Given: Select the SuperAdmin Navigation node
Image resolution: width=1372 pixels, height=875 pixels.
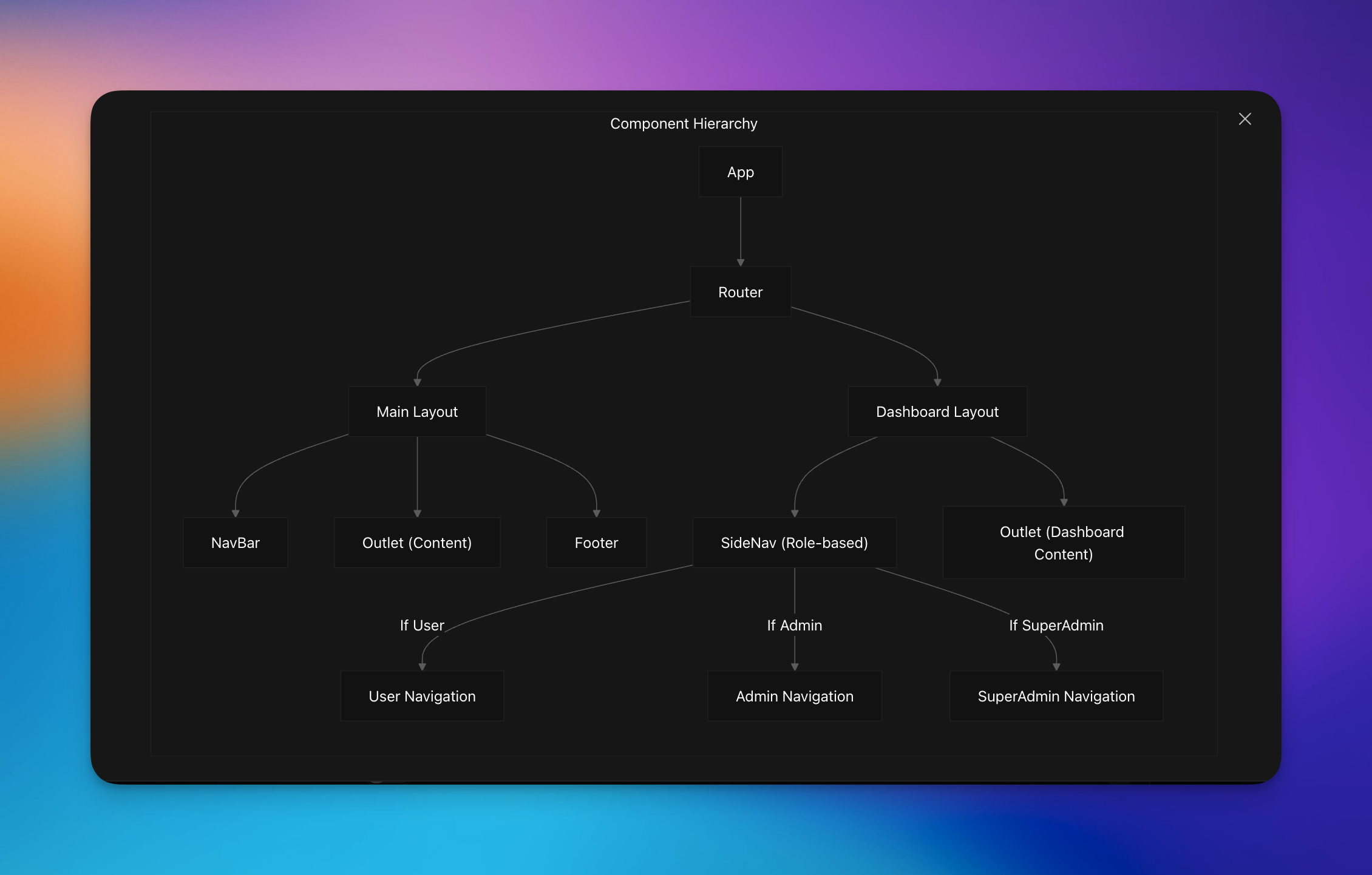Looking at the screenshot, I should pos(1056,696).
